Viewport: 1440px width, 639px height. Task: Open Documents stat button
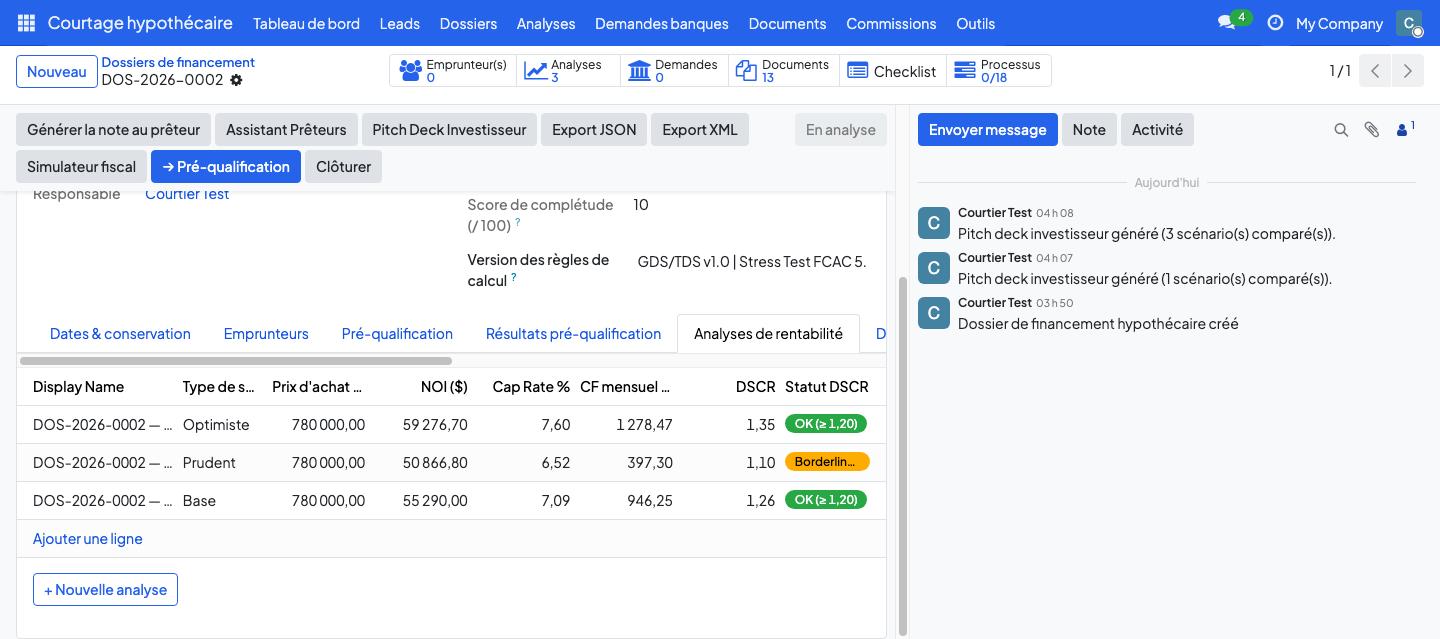784,71
